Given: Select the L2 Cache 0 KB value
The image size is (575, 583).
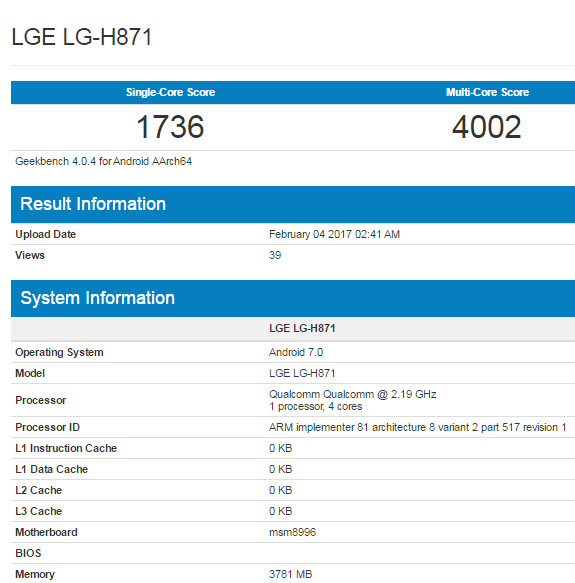Looking at the screenshot, I should (280, 490).
